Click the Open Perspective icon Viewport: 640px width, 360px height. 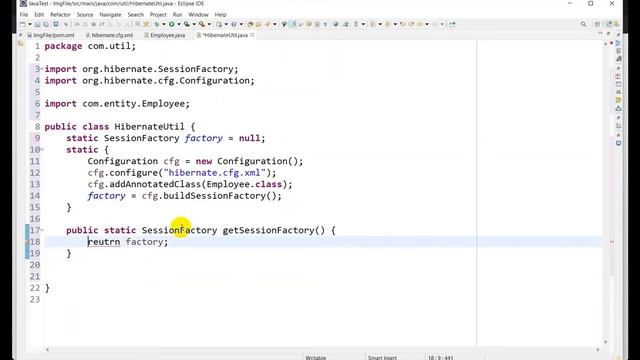[x=597, y=24]
